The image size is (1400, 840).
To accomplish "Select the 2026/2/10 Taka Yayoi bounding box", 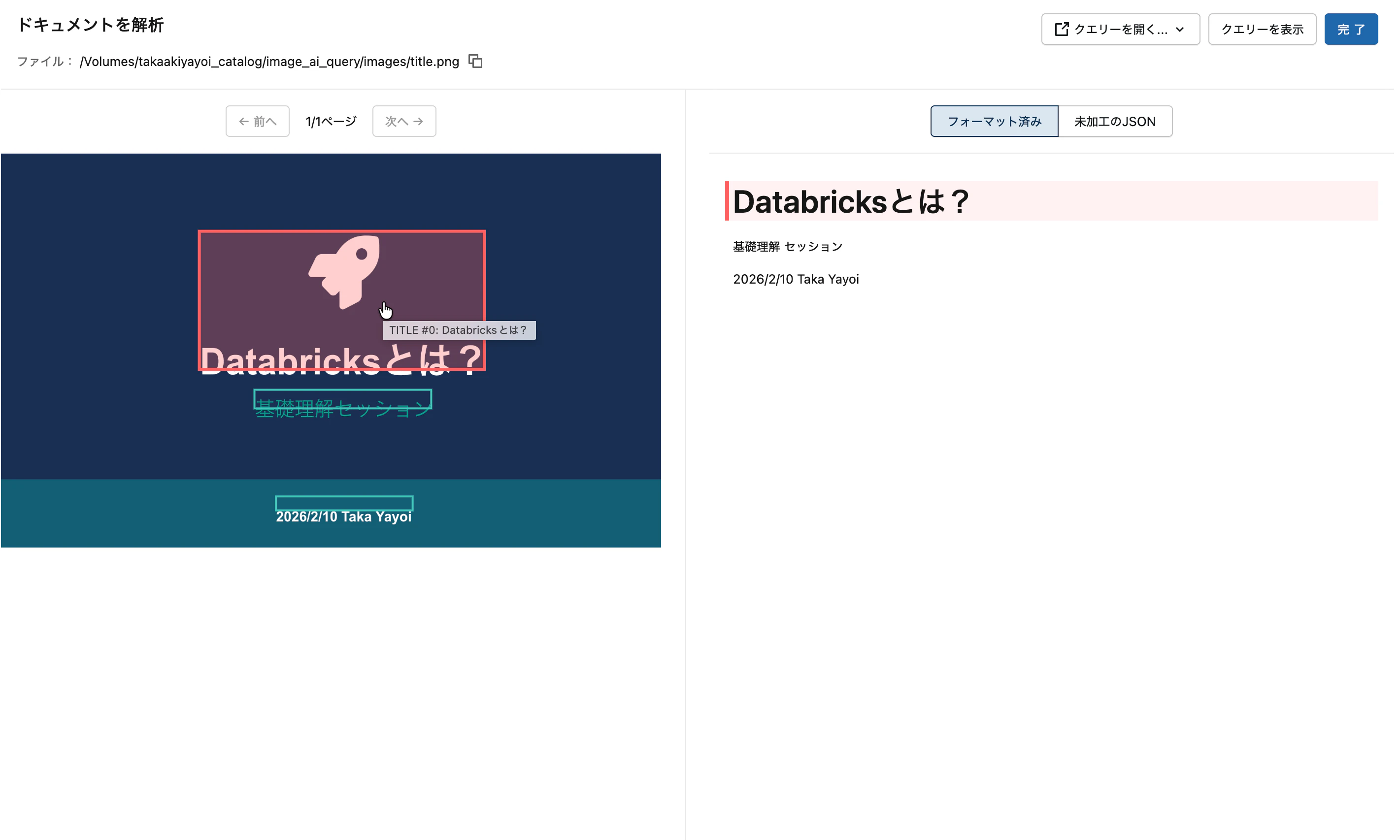I will click(x=344, y=503).
